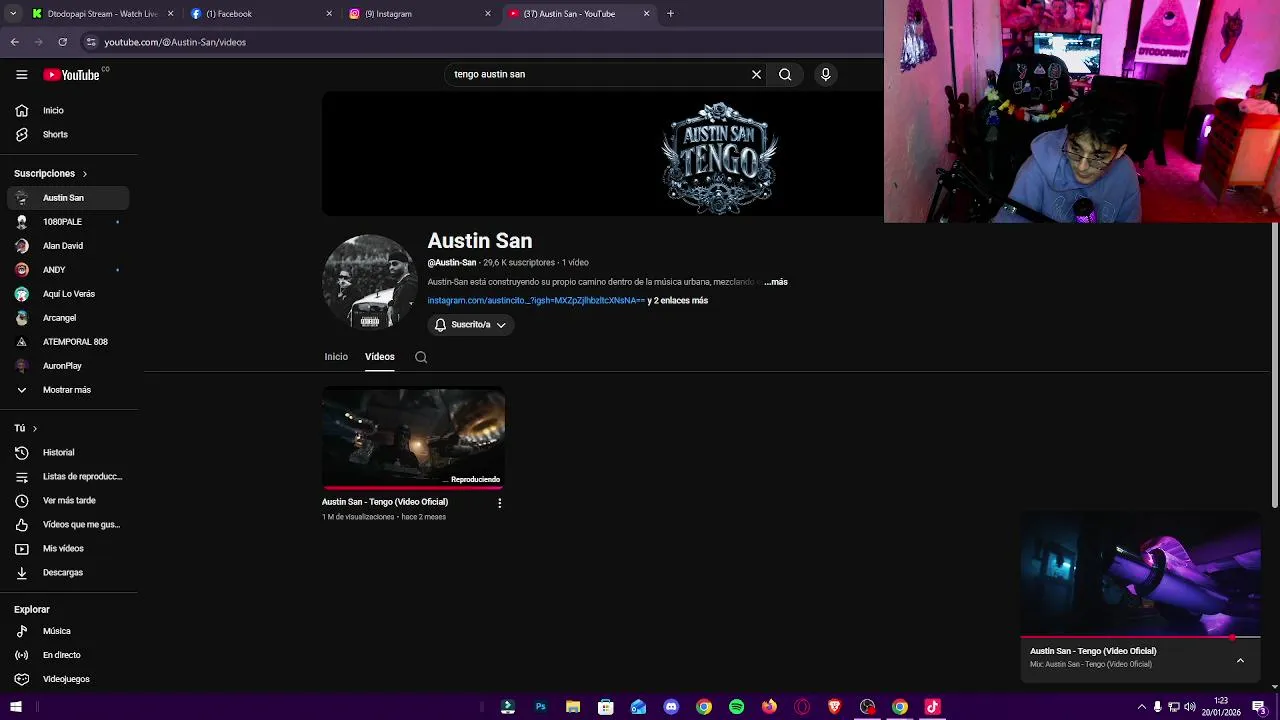Open the Windows Start menu
Screen dimensions: 1280x720
[x=15, y=707]
